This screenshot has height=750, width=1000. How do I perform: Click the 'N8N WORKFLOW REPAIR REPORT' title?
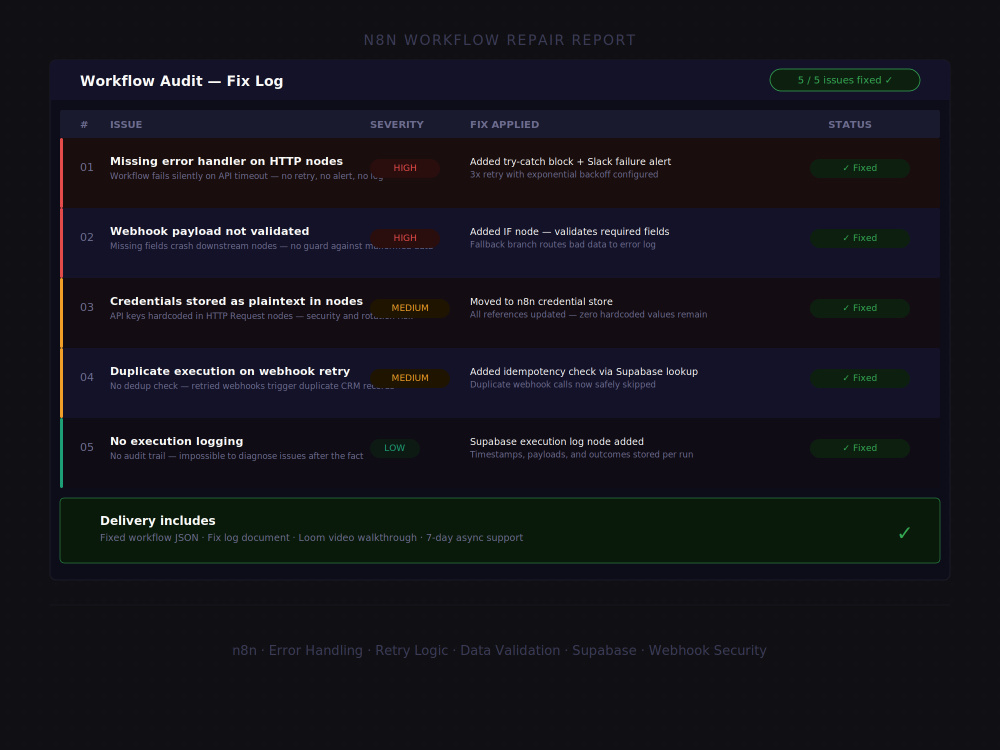499,40
